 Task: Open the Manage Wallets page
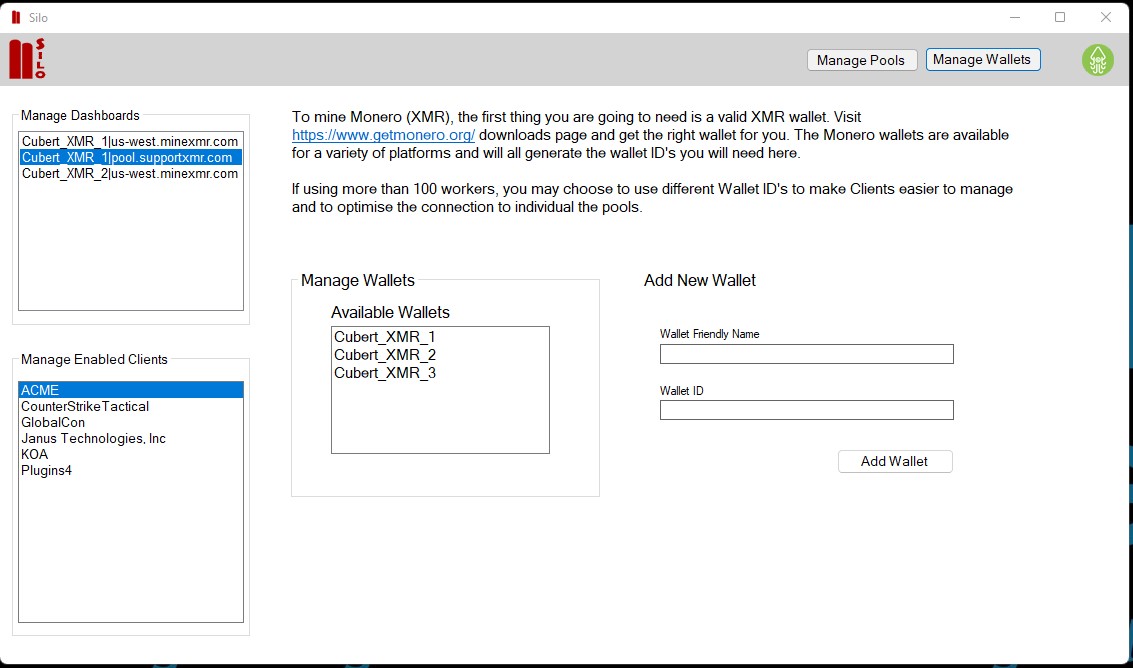click(x=982, y=60)
